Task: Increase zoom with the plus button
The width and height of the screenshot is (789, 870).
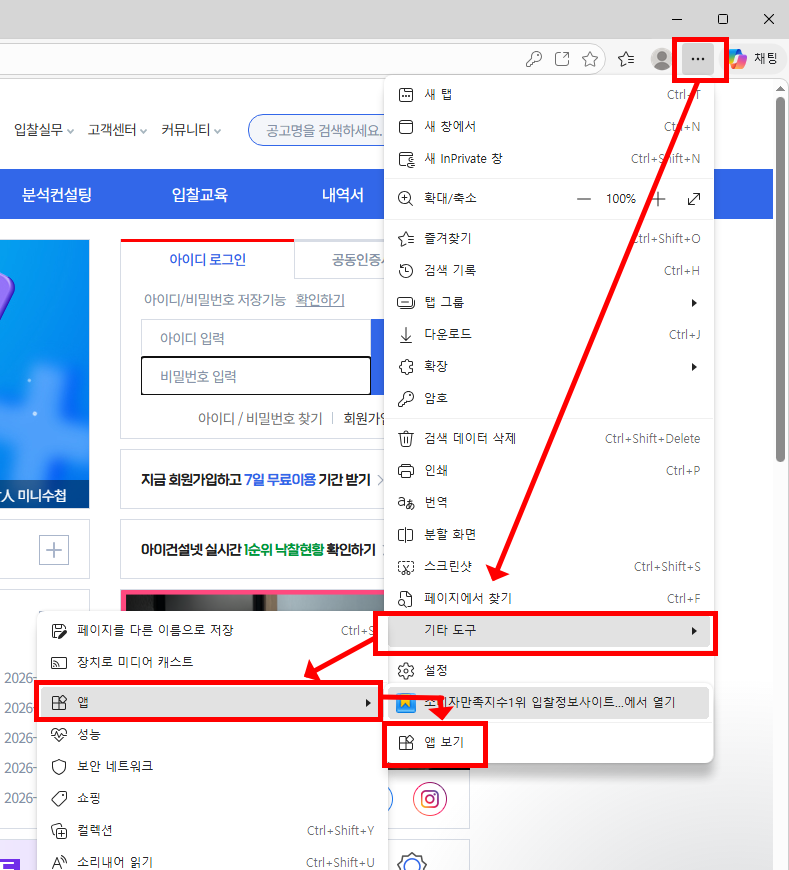Action: [658, 199]
